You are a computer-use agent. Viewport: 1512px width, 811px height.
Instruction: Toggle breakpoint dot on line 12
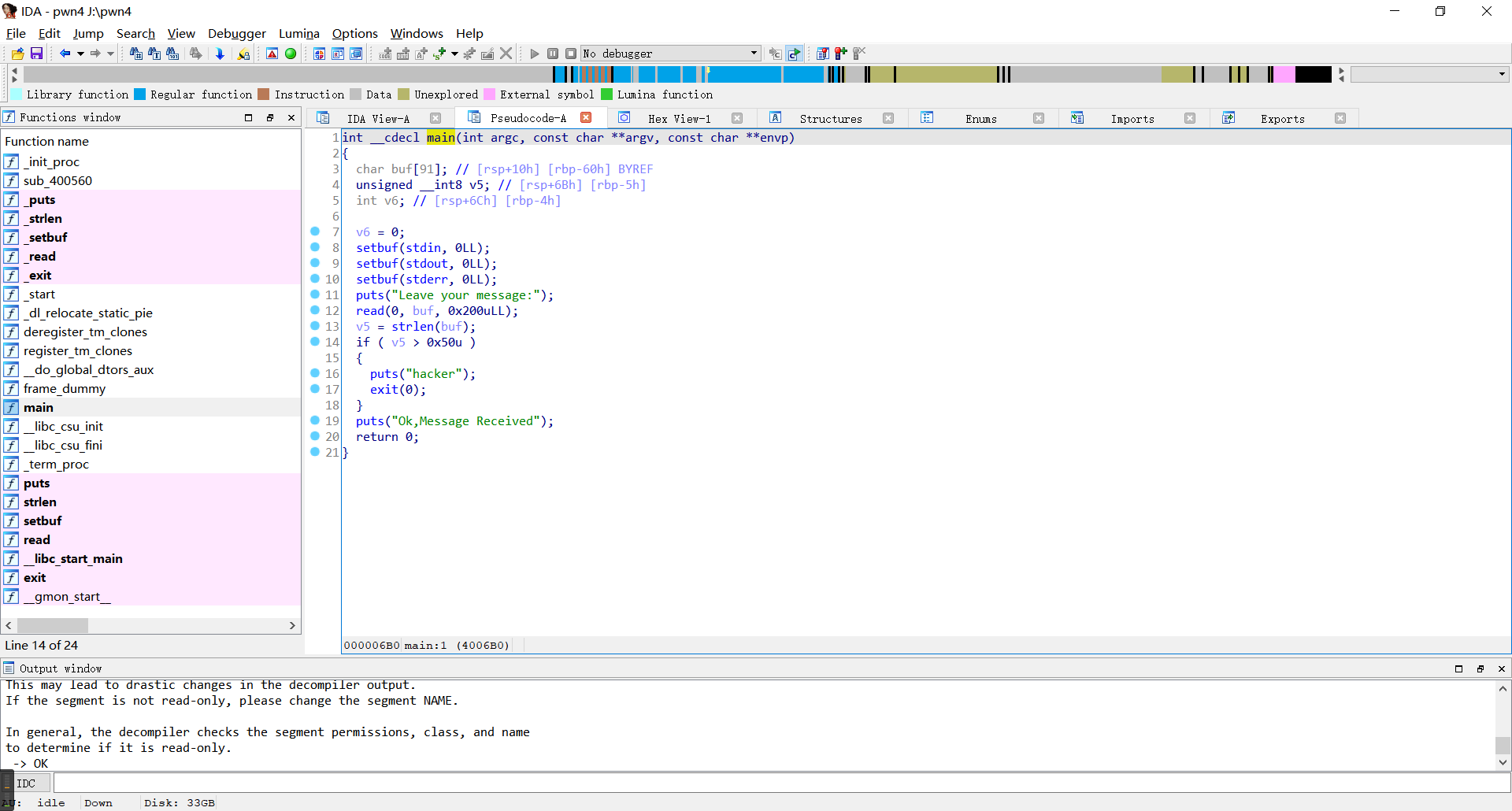click(315, 310)
